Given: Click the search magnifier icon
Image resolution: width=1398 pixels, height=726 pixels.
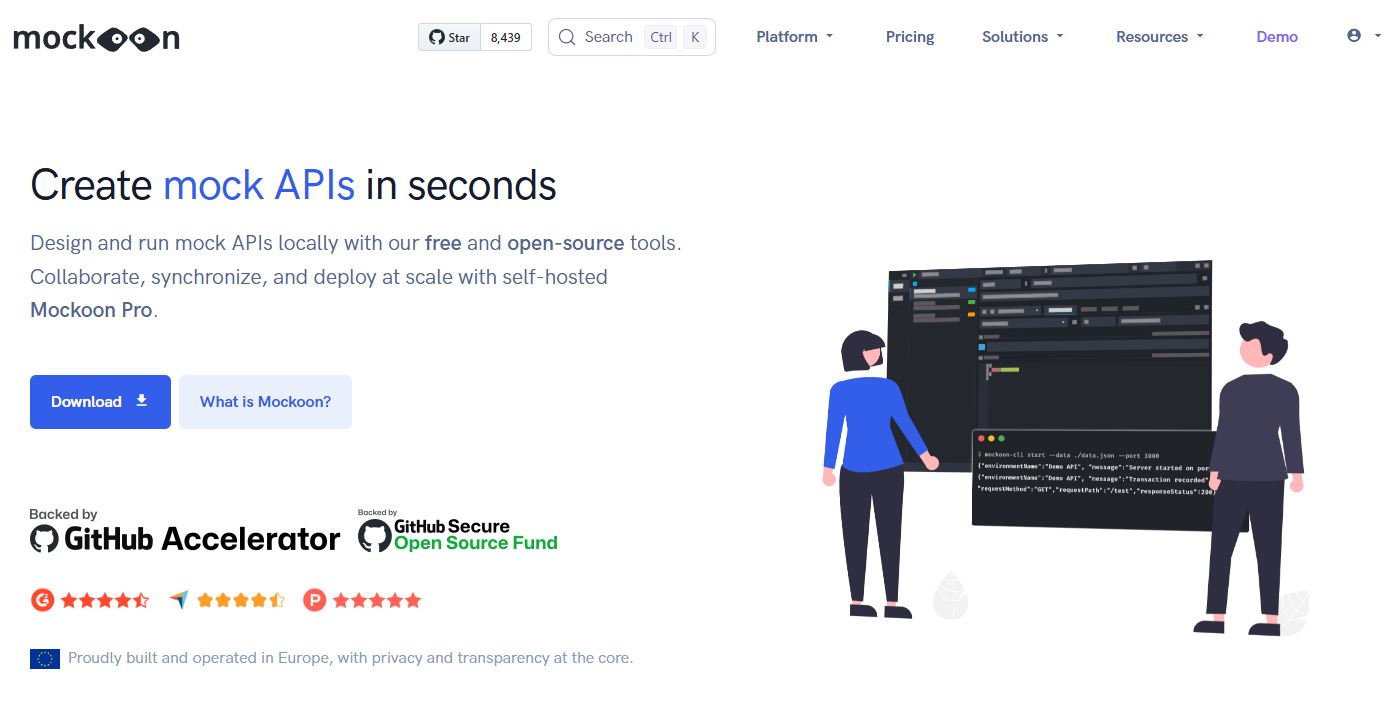Looking at the screenshot, I should (x=567, y=37).
